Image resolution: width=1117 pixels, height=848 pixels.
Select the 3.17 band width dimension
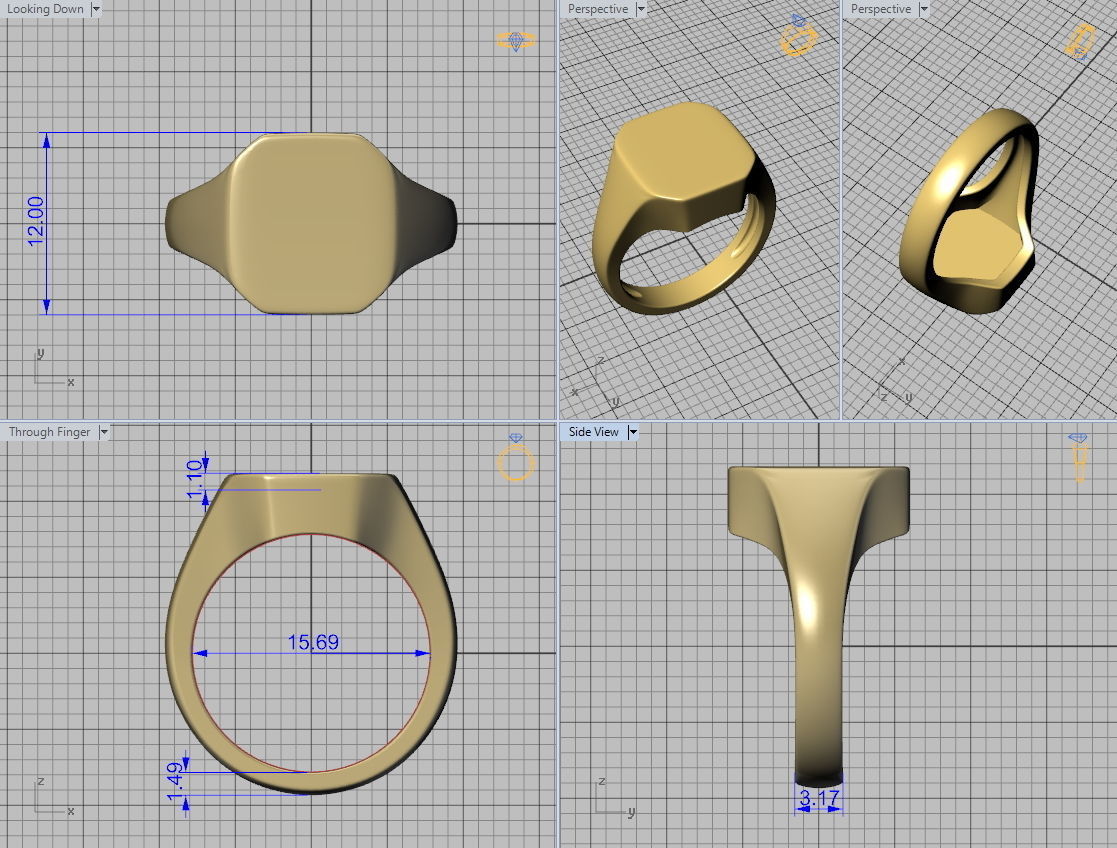(x=819, y=797)
